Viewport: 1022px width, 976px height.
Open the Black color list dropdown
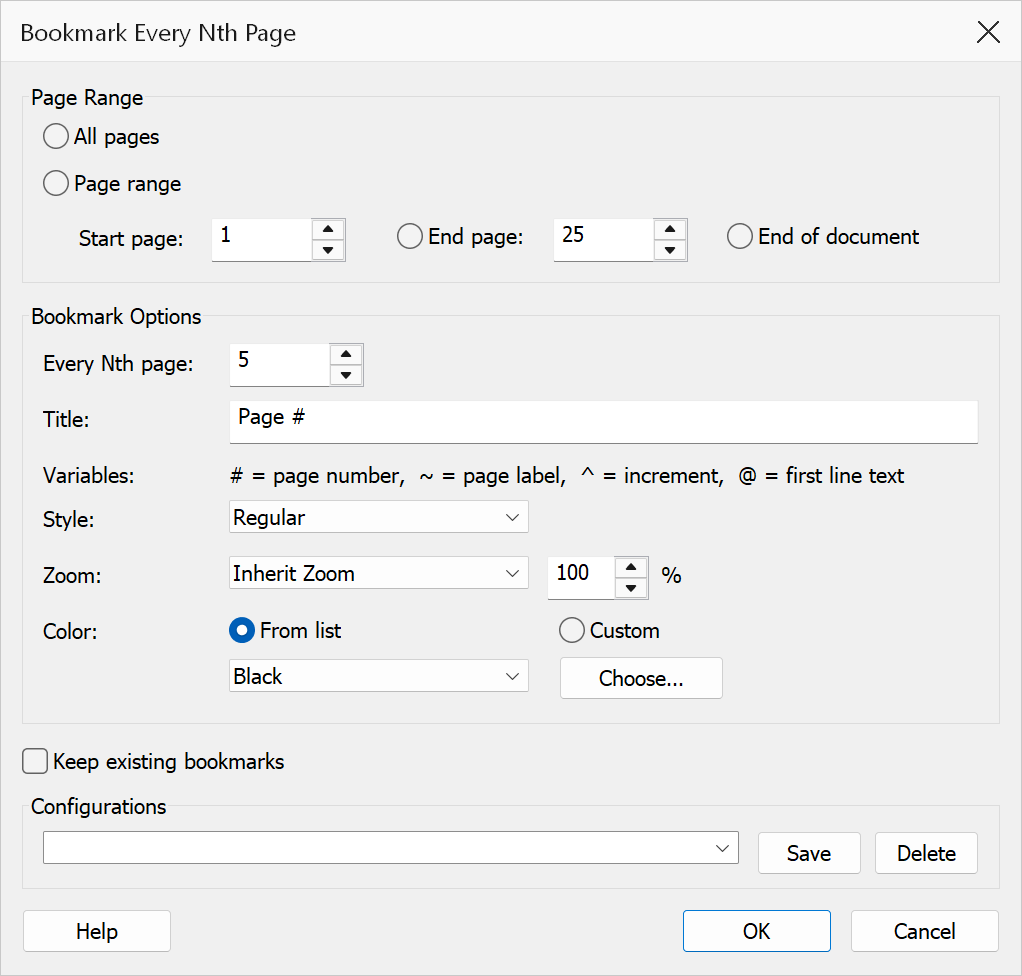click(x=379, y=676)
